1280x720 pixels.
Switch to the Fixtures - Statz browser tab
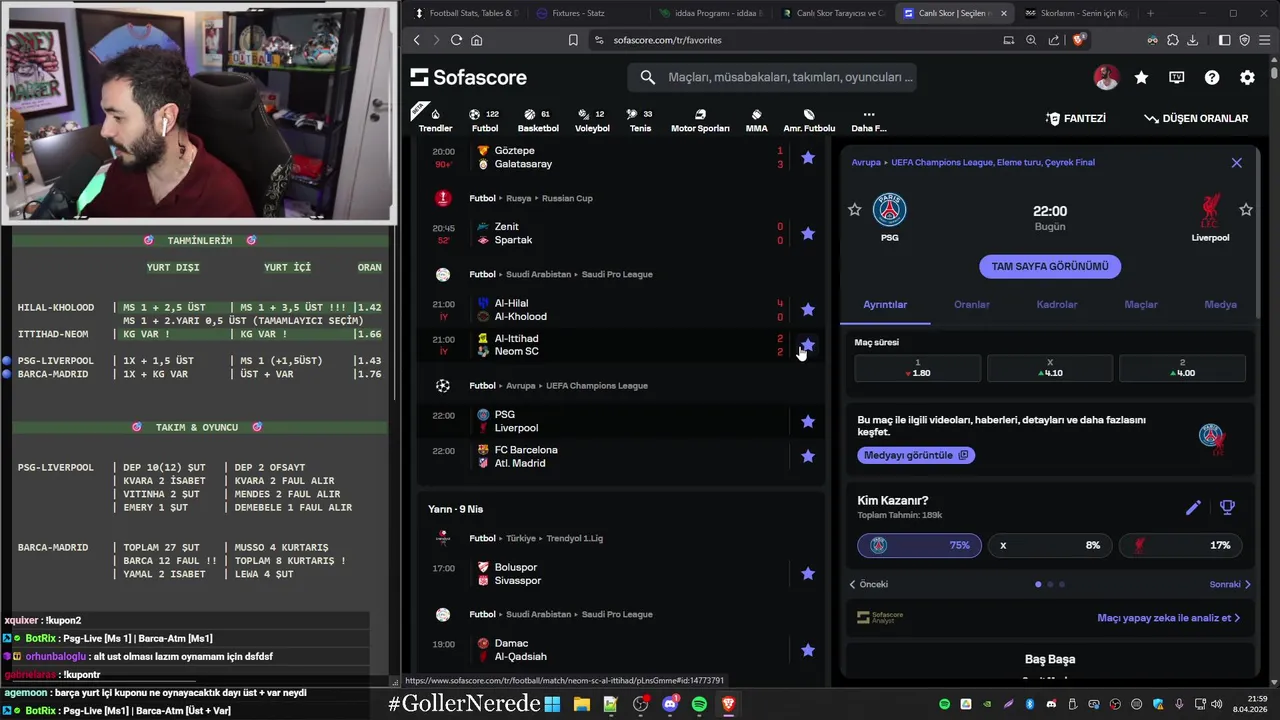(580, 13)
